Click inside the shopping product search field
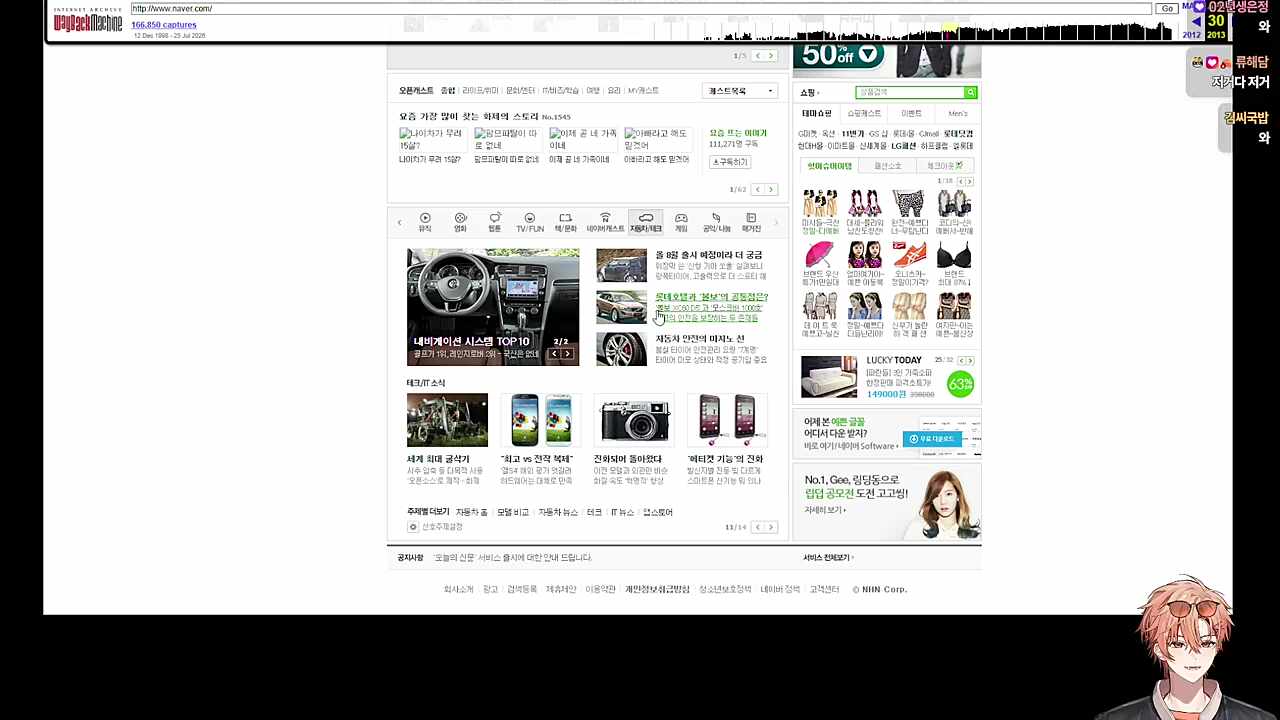Screen dimensions: 1280x720 (909, 92)
